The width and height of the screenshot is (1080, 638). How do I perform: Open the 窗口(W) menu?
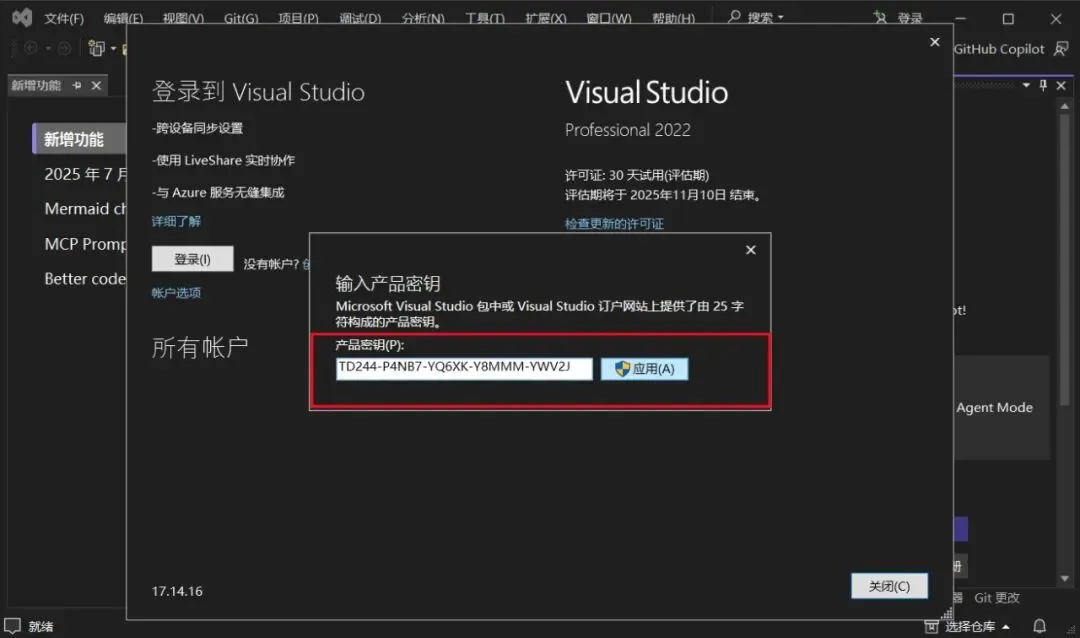609,19
